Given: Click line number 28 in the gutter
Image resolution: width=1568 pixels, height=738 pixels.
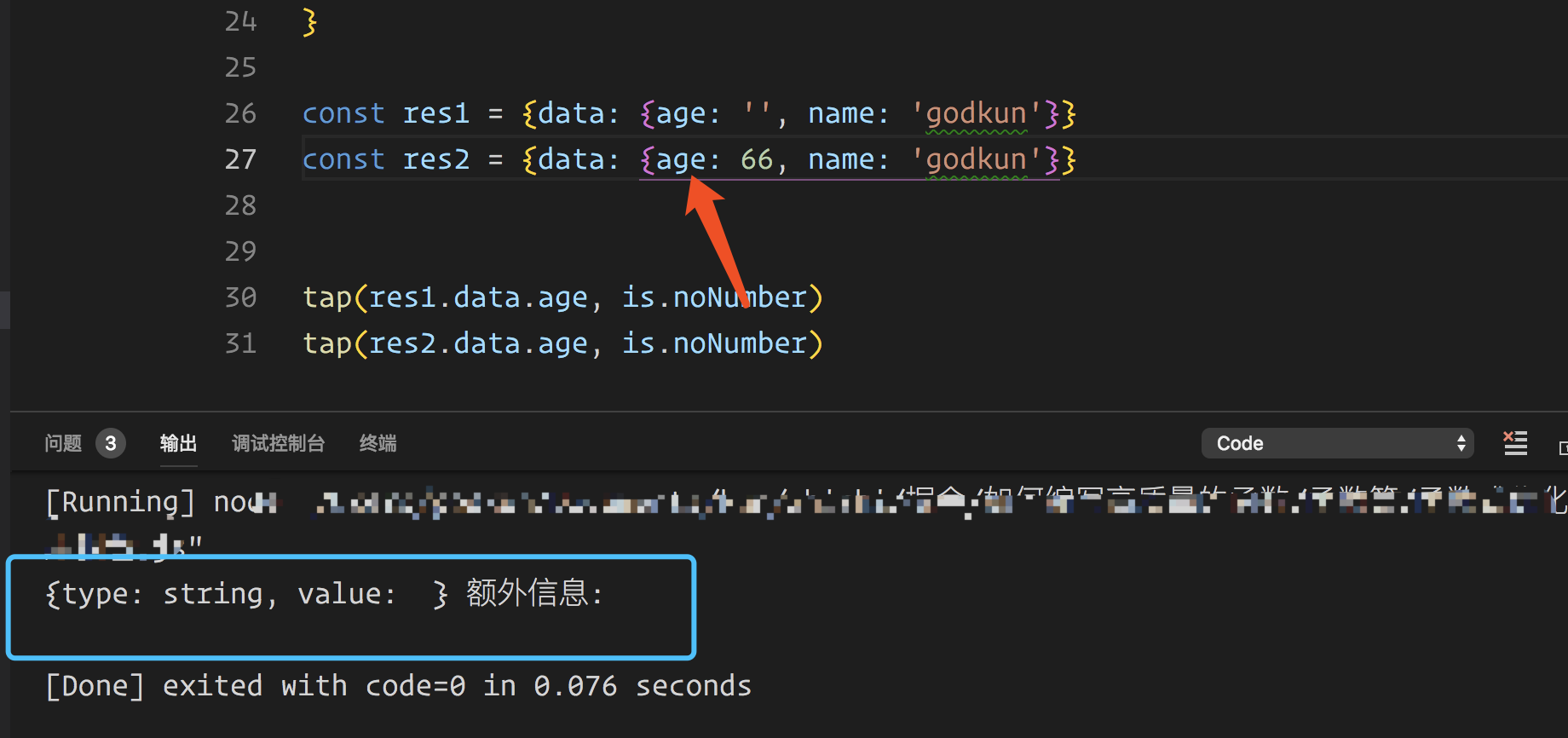Looking at the screenshot, I should coord(240,205).
